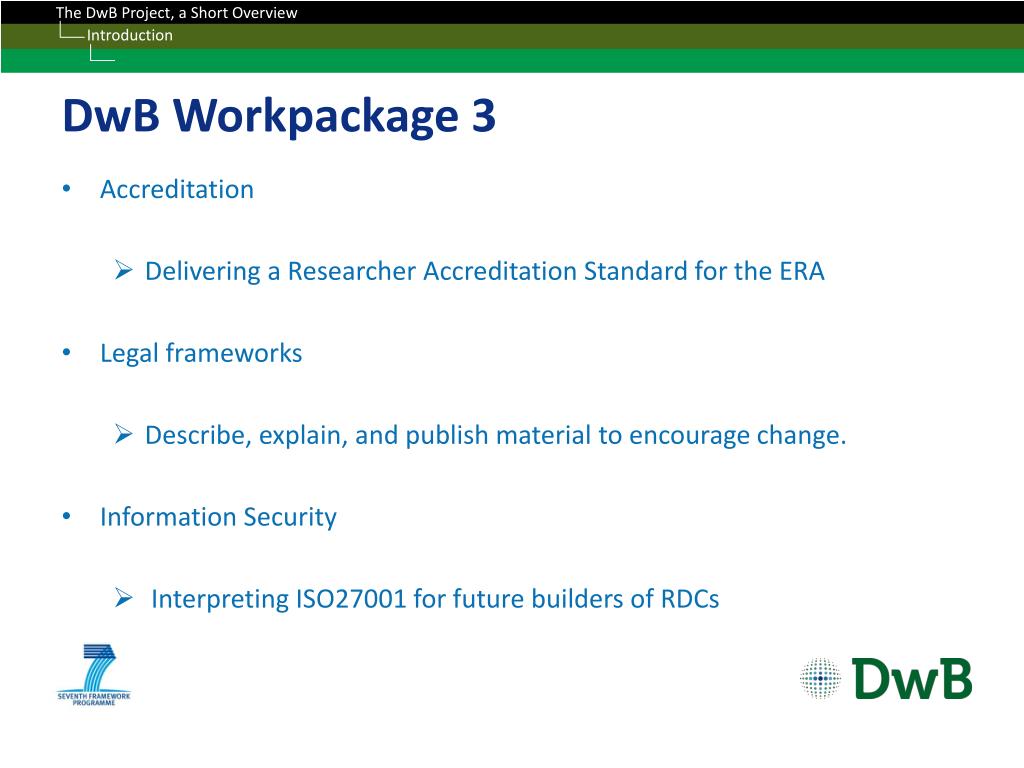The height and width of the screenshot is (768, 1024).
Task: Select the 'Legal frameworks' bullet text
Action: click(201, 353)
